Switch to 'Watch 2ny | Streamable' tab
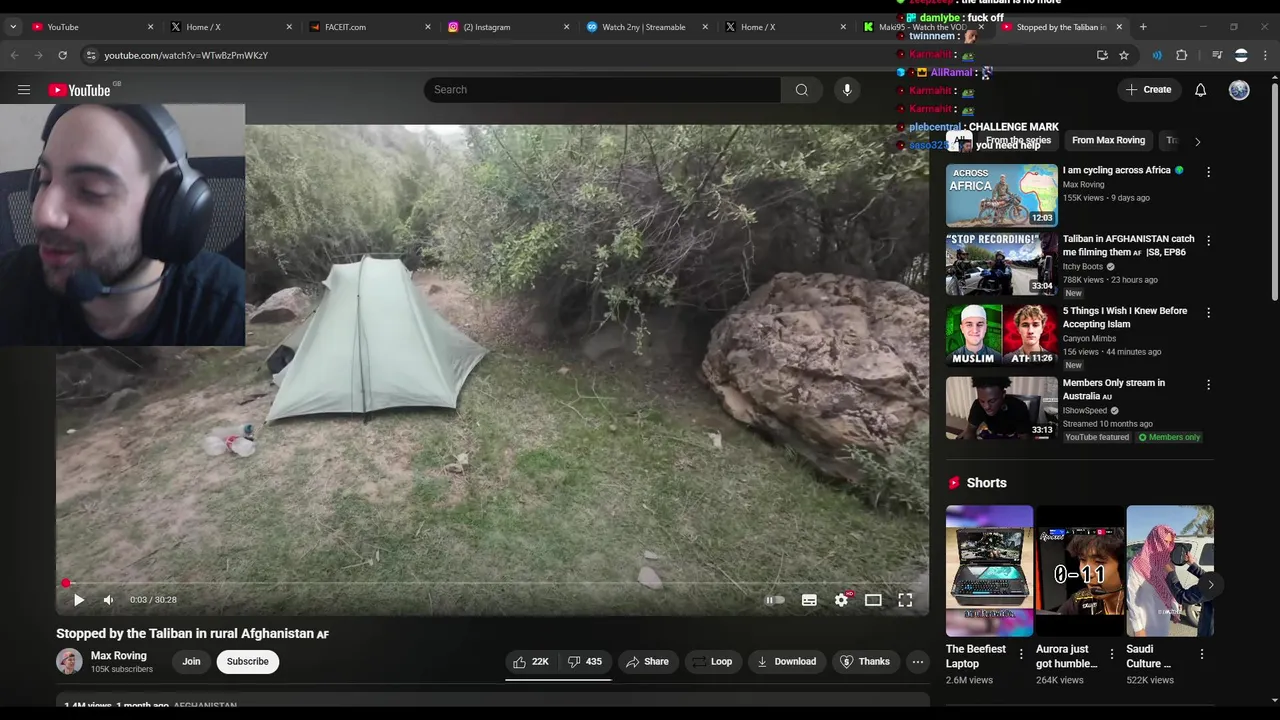Screen dimensions: 1280x720 click(x=645, y=27)
